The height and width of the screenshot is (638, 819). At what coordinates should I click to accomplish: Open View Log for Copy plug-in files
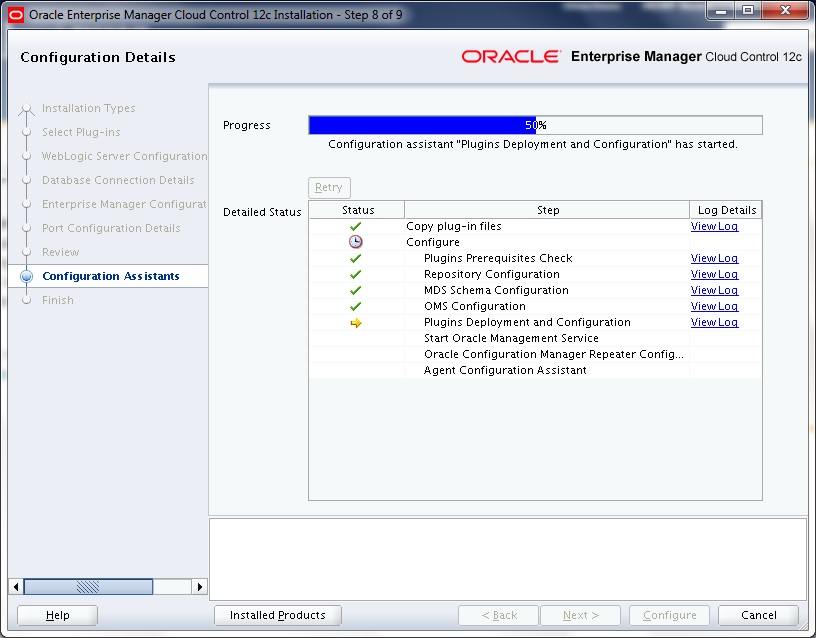714,226
